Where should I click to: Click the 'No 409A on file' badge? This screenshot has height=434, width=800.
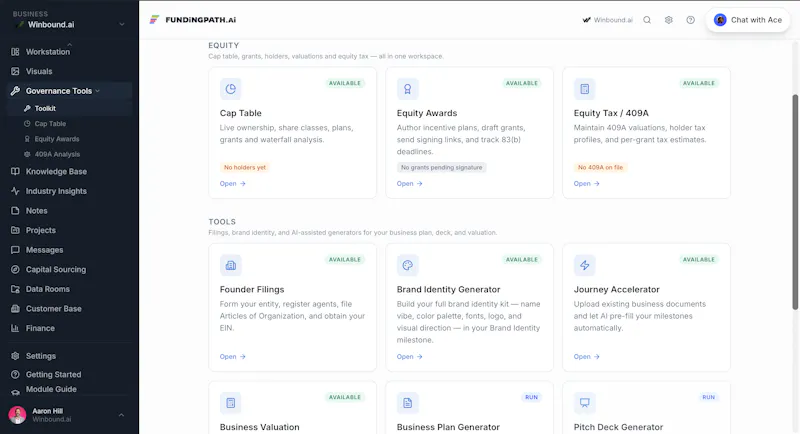click(600, 167)
